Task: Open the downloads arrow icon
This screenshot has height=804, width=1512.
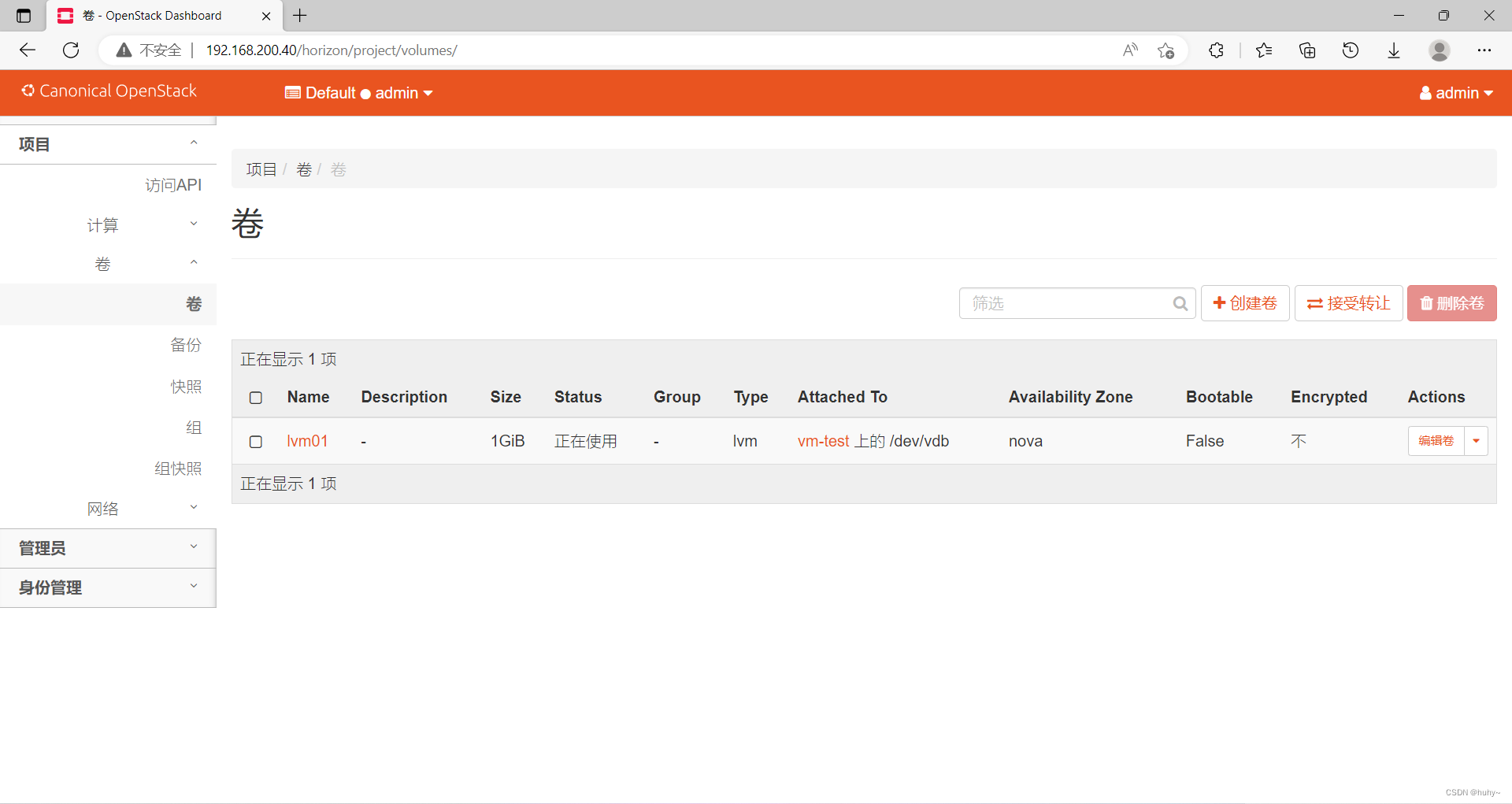Action: (1394, 50)
